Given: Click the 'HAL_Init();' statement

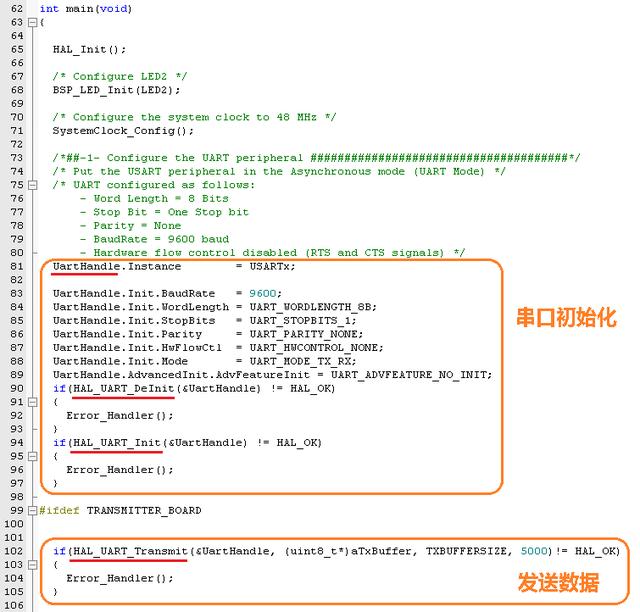Looking at the screenshot, I should 89,49.
